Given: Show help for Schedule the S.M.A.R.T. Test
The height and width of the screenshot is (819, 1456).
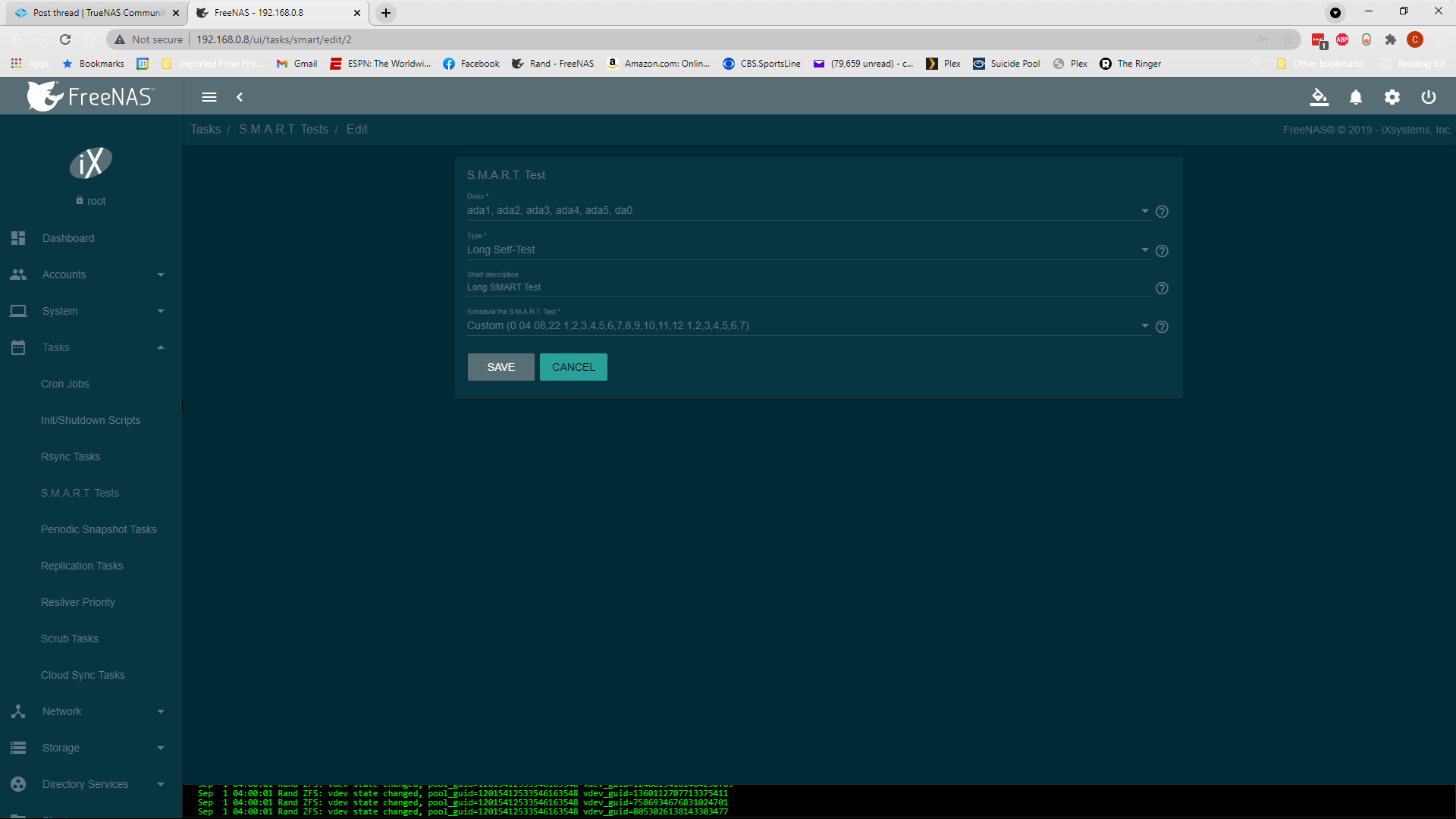Looking at the screenshot, I should (1162, 327).
